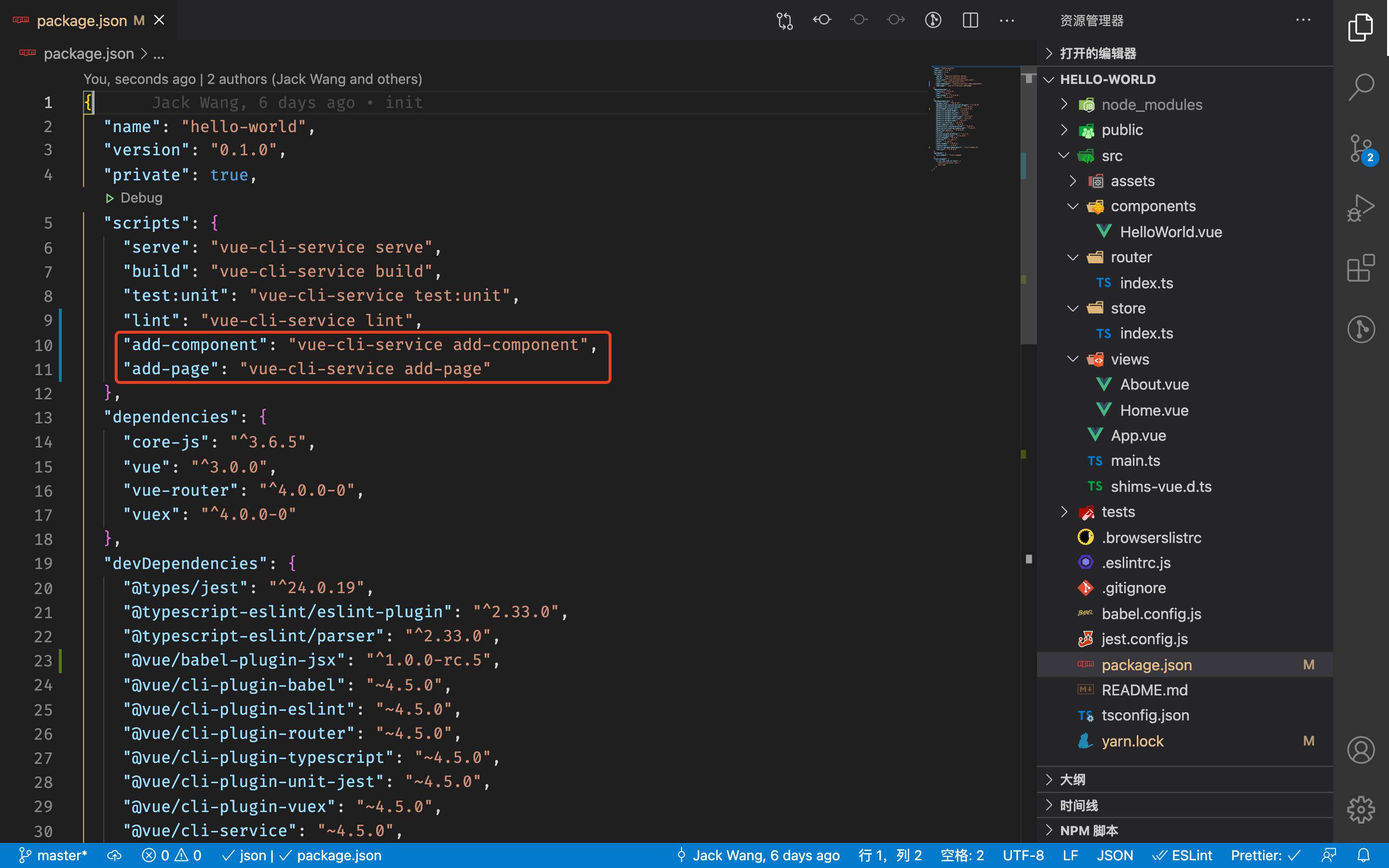1389x868 pixels.
Task: Open Explorer panel more actions ellipsis
Action: click(1304, 20)
